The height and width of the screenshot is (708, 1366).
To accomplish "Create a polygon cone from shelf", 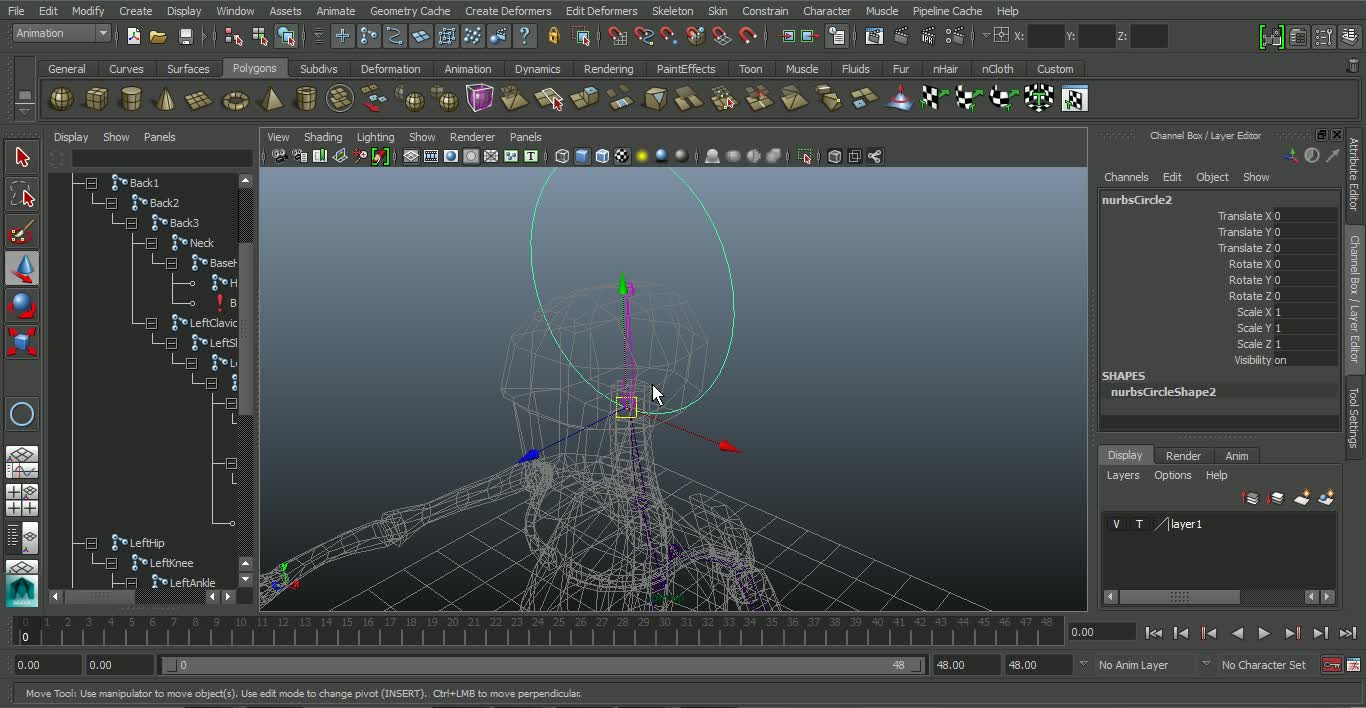I will (x=166, y=99).
